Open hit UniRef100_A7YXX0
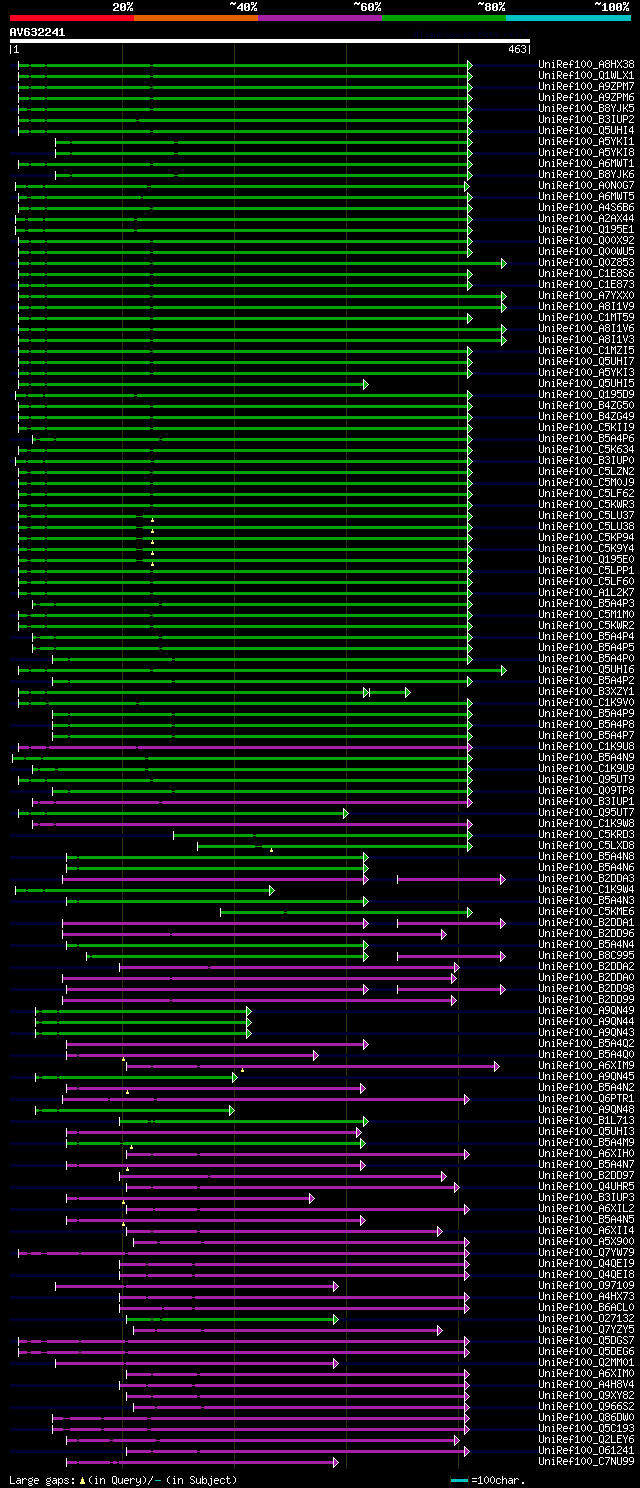640x1488 pixels. tap(586, 295)
